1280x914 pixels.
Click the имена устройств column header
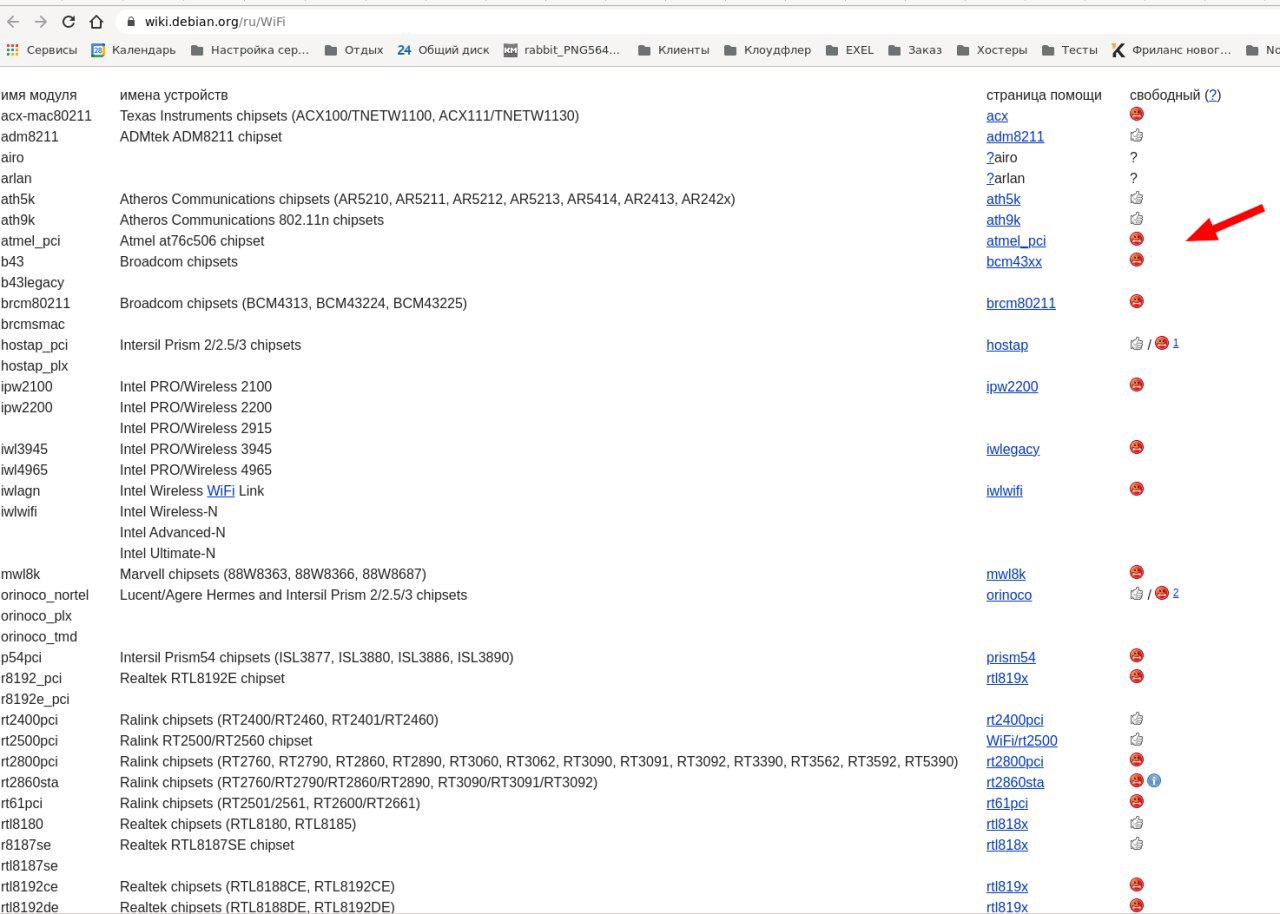click(174, 95)
